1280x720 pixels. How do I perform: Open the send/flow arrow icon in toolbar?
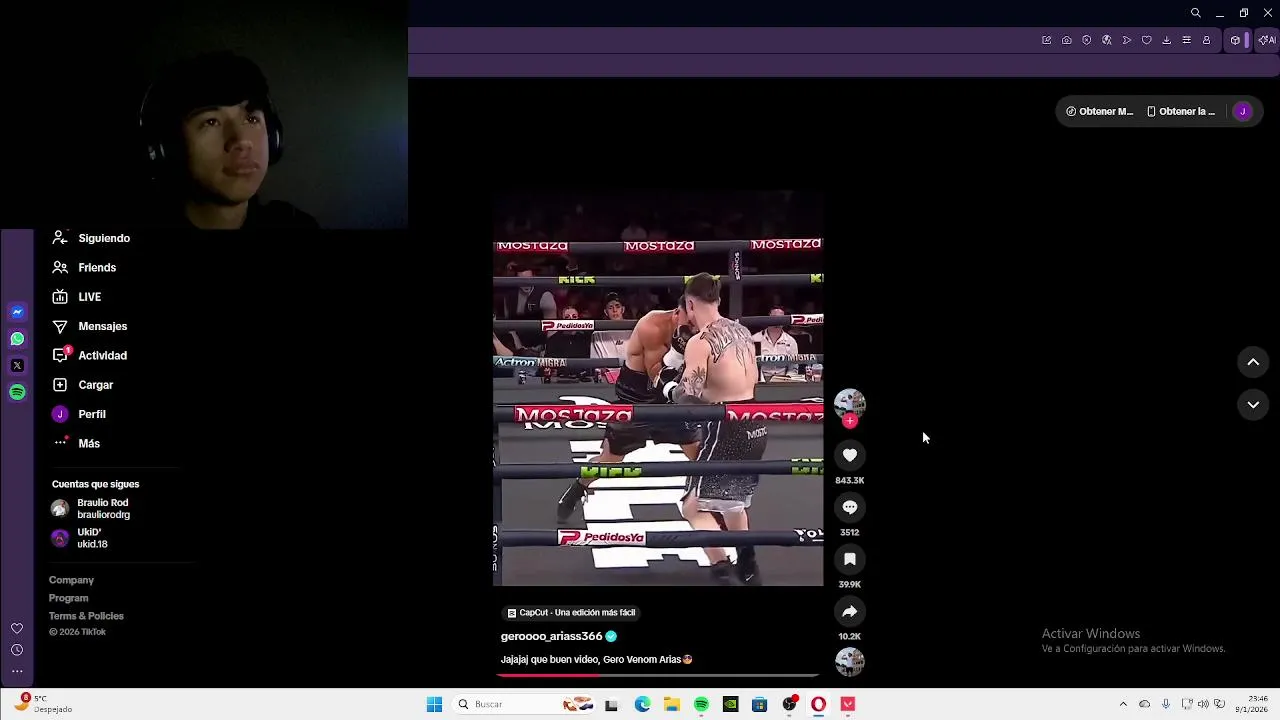click(1127, 40)
